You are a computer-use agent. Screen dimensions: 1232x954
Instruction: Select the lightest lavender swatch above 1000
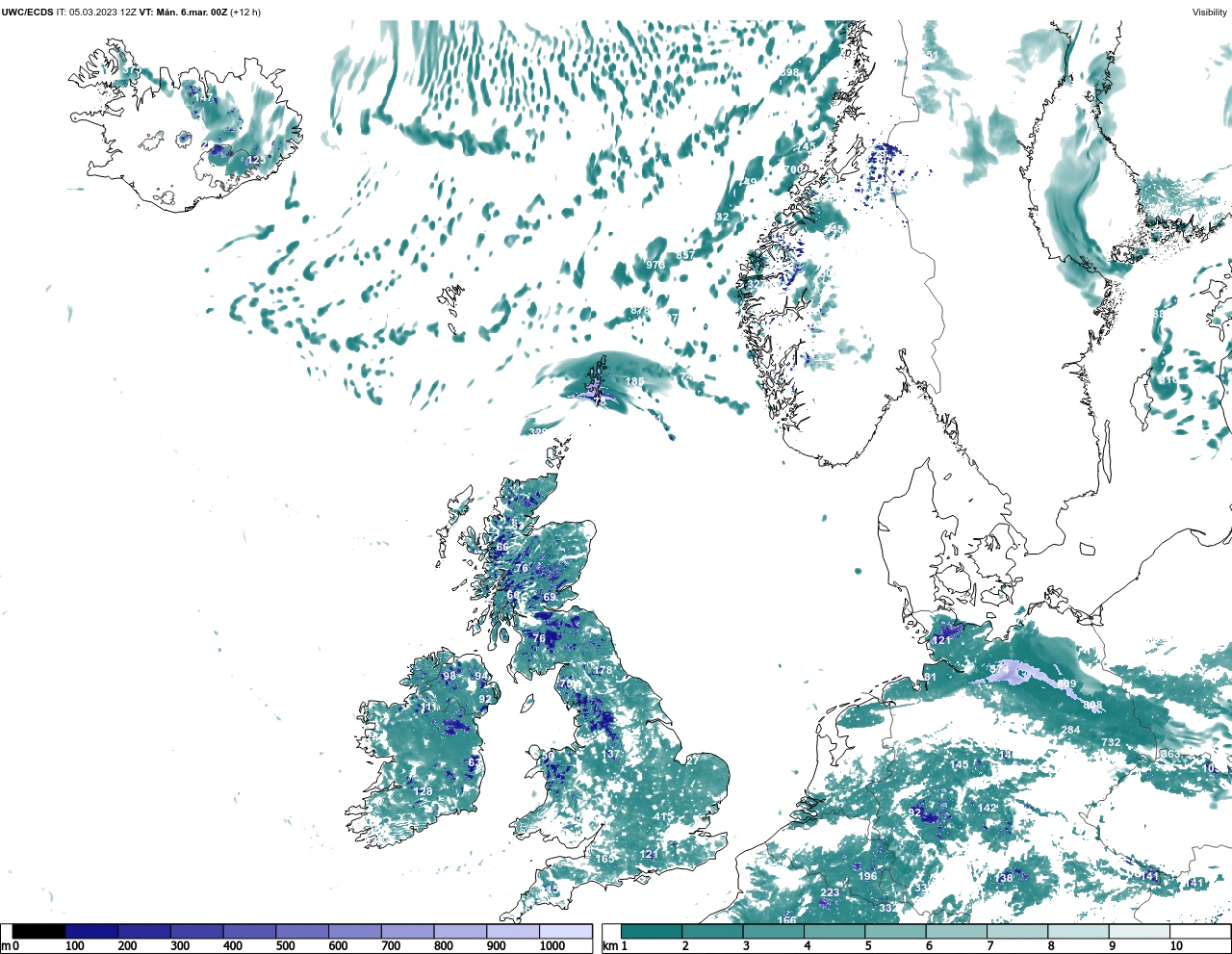pos(566,932)
